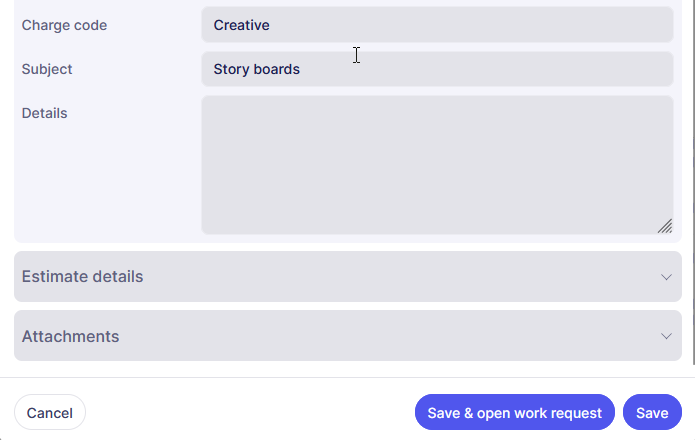Screen dimensions: 695x440
Task: Click the Charge code label
Action: pos(64,25)
